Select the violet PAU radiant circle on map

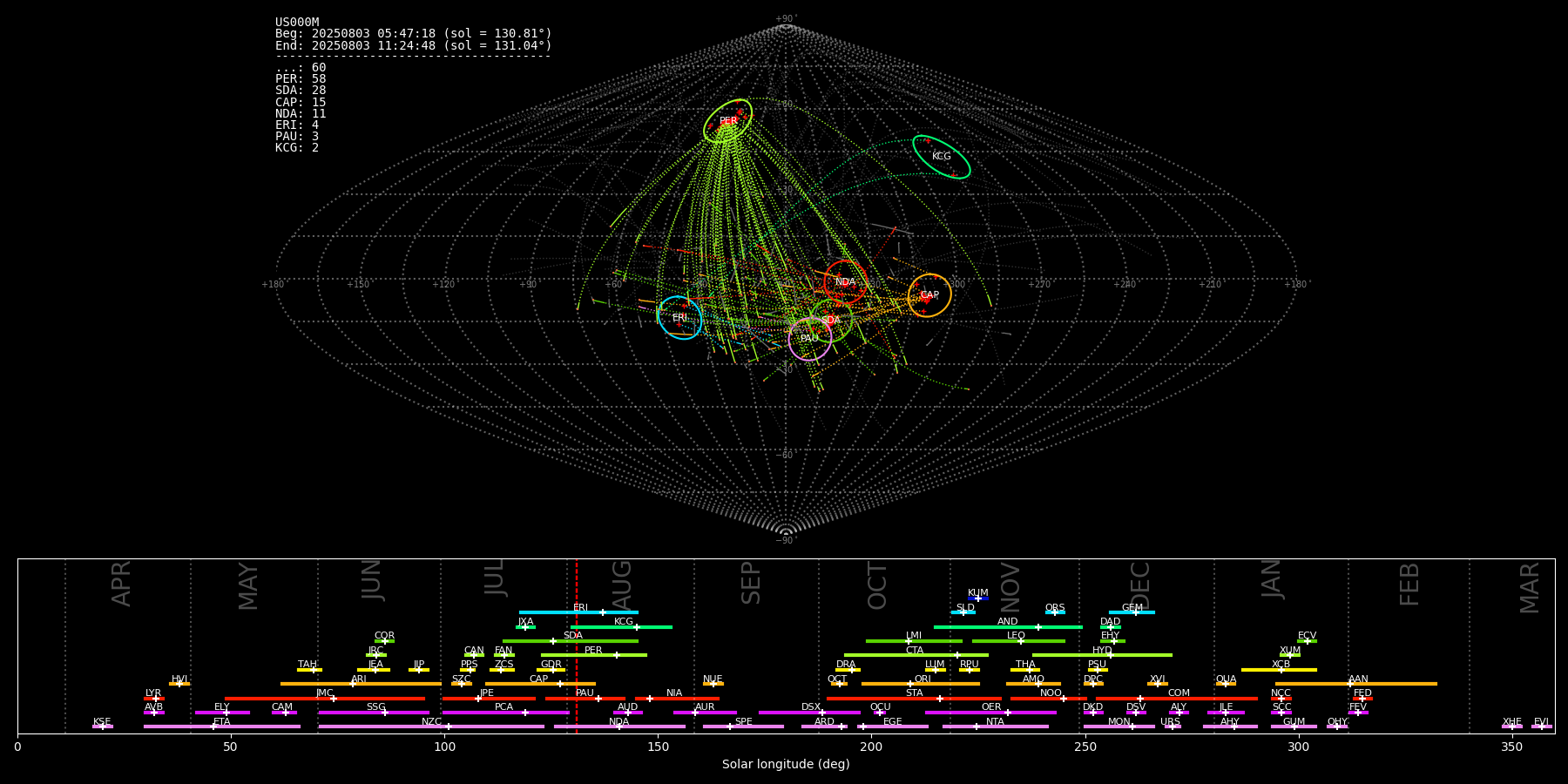pyautogui.click(x=810, y=338)
